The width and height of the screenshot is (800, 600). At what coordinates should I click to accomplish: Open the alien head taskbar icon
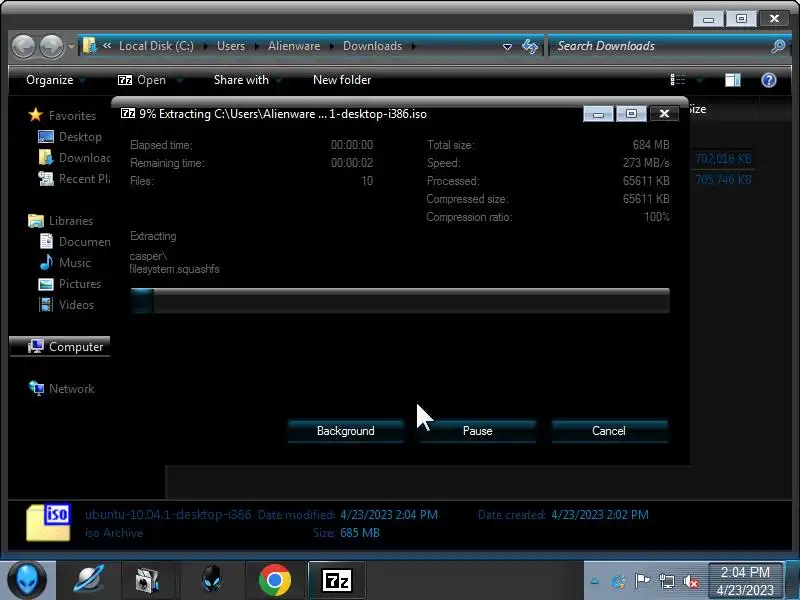click(211, 580)
